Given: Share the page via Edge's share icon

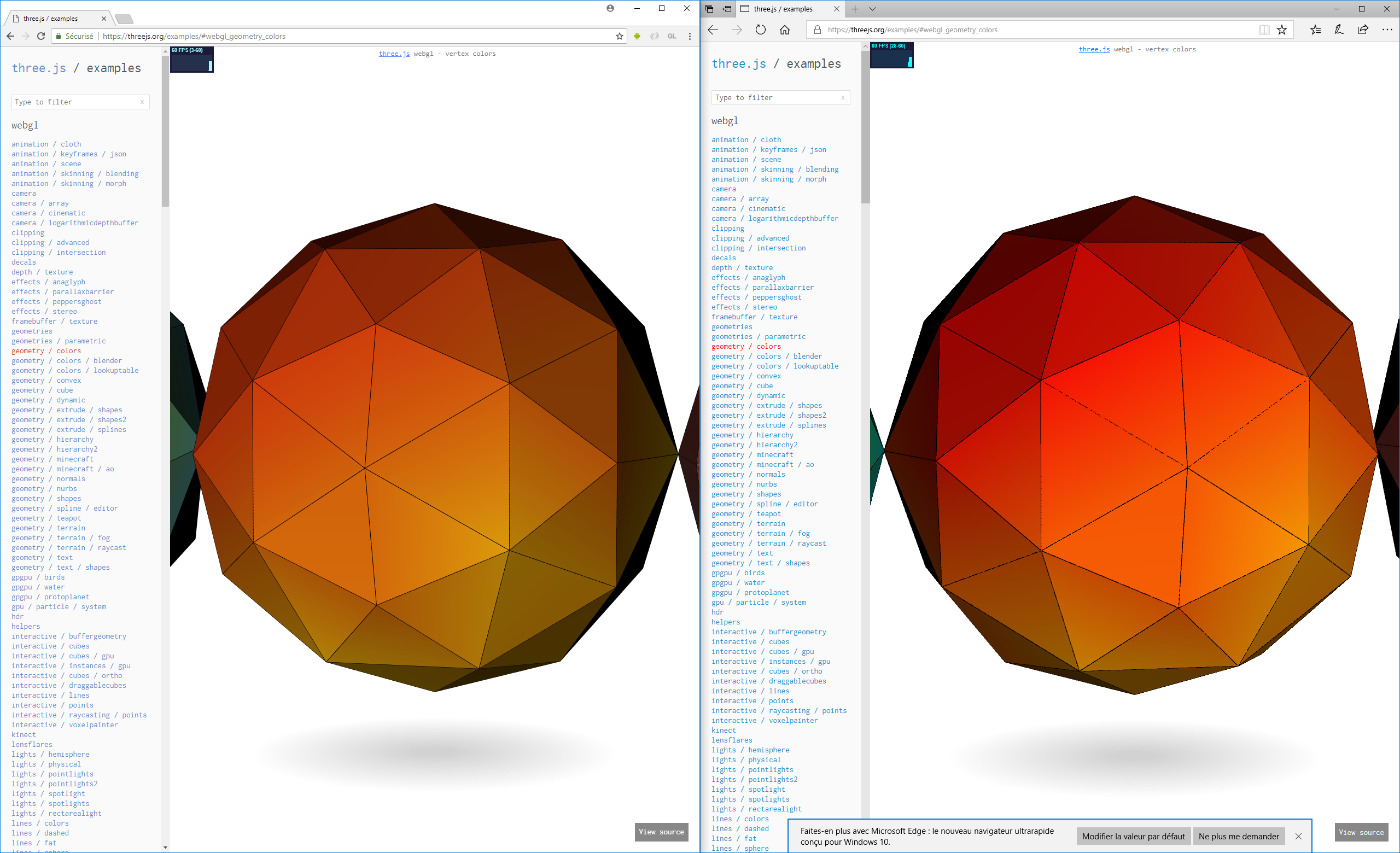Looking at the screenshot, I should click(1362, 30).
